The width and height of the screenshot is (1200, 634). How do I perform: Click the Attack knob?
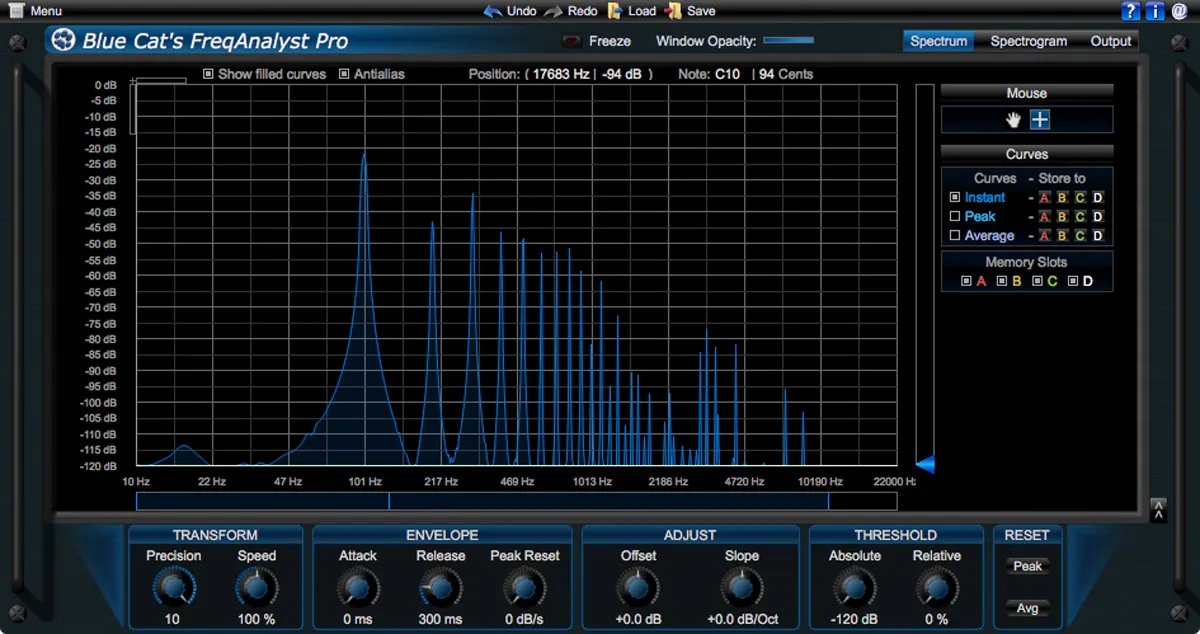point(357,587)
